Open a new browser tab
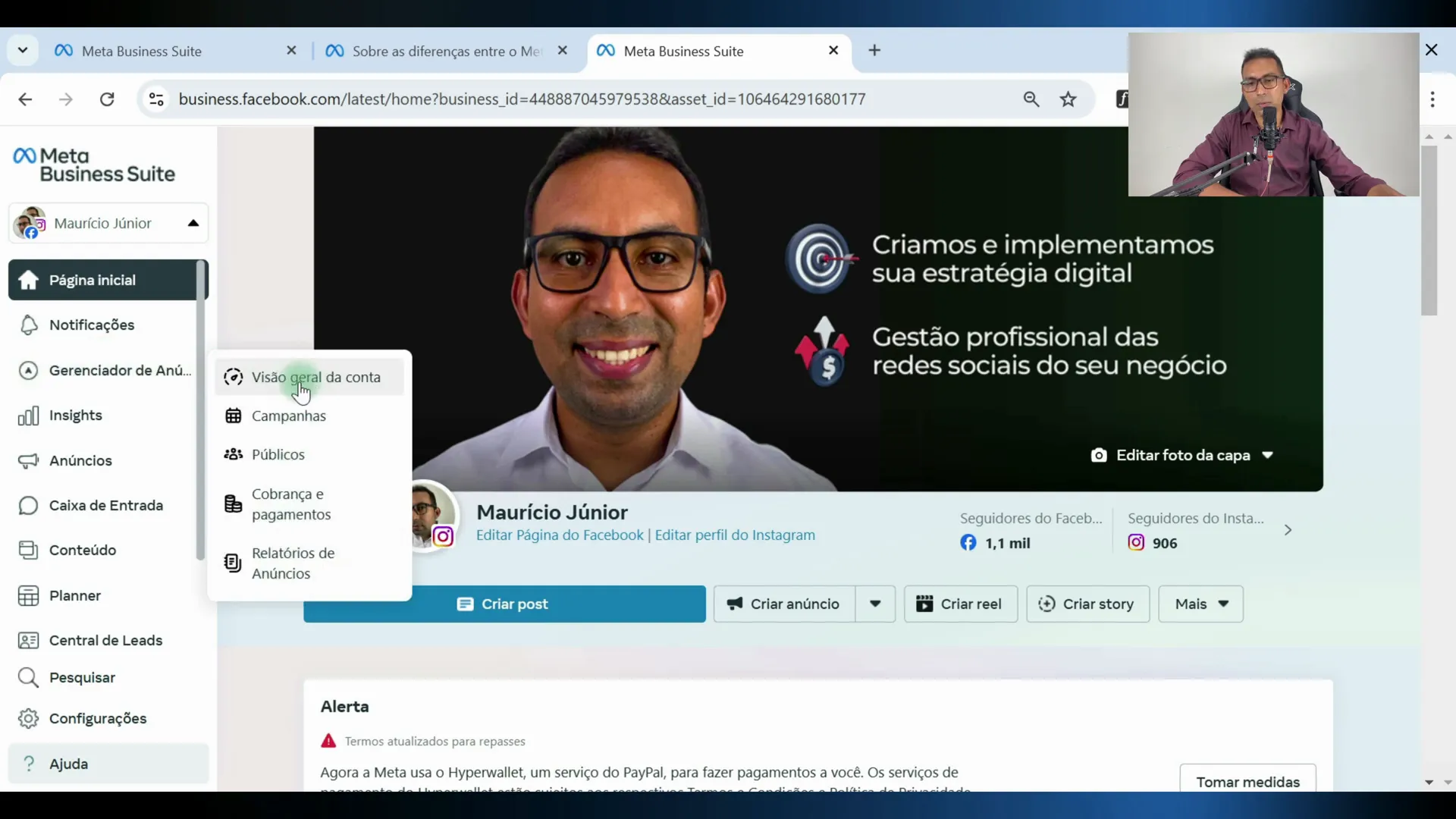This screenshot has height=819, width=1456. [x=874, y=50]
